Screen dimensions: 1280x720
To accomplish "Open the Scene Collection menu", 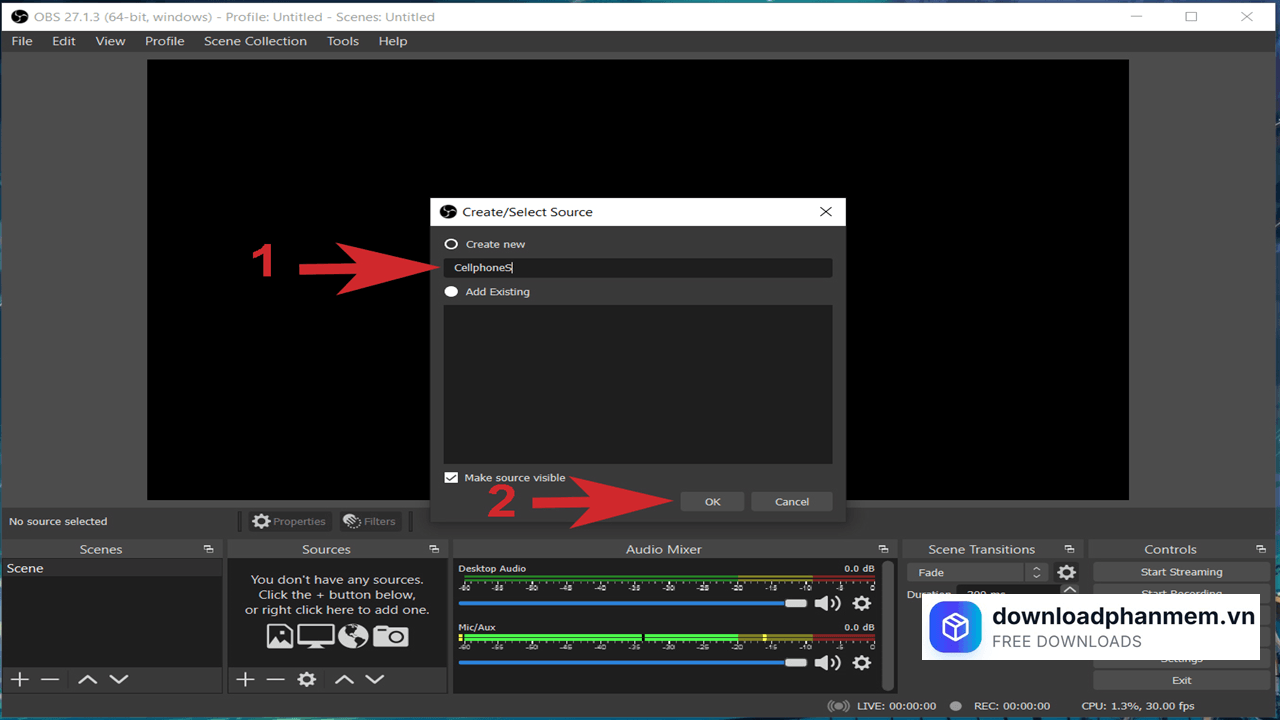I will pos(255,41).
